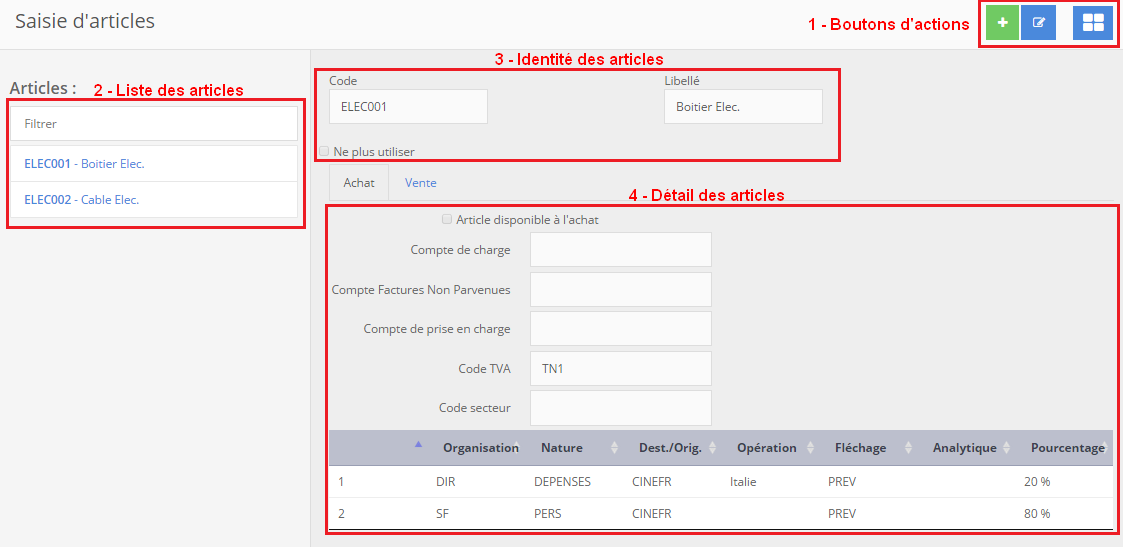Open the grid tiles view icon
Screen dimensions: 1123x547
(x=1092, y=23)
